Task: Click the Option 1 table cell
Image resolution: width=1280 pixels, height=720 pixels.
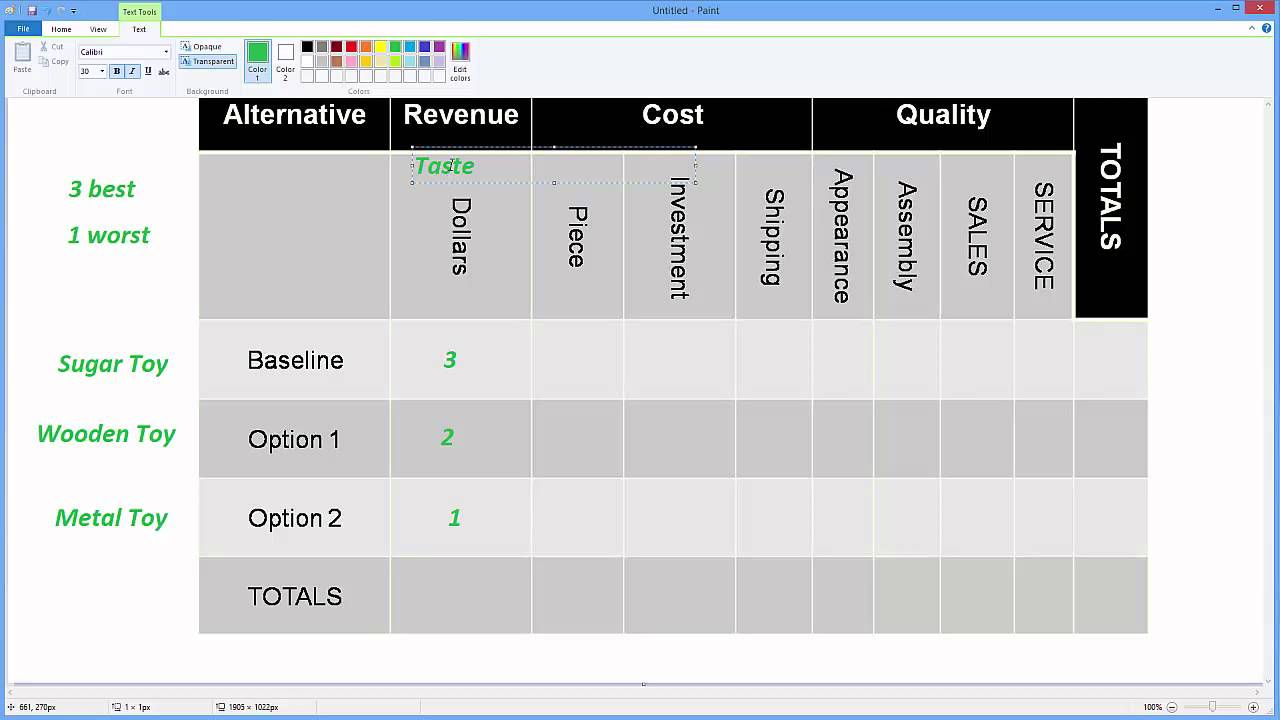Action: pos(294,439)
